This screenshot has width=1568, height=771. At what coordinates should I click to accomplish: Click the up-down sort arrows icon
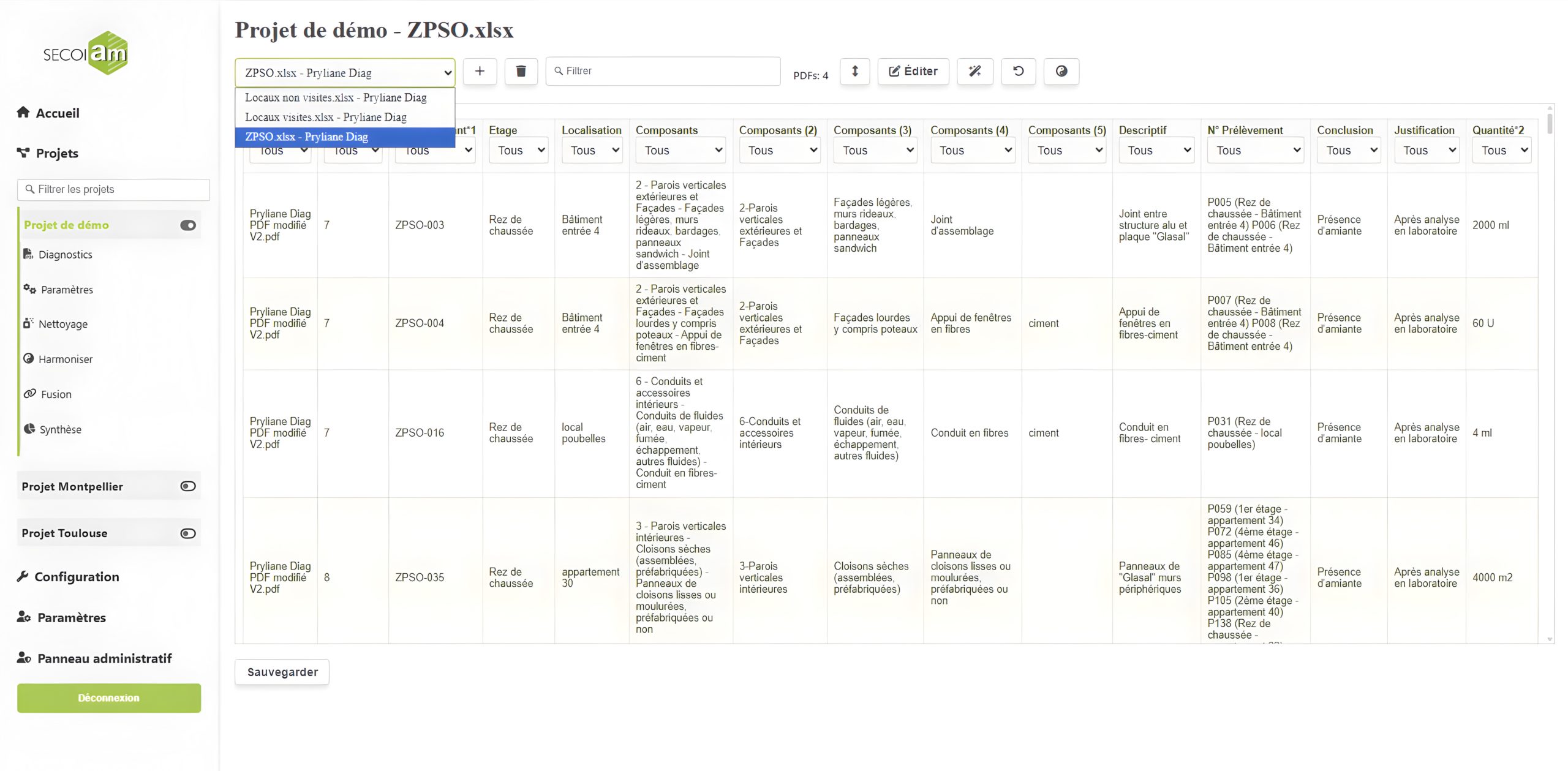[854, 71]
